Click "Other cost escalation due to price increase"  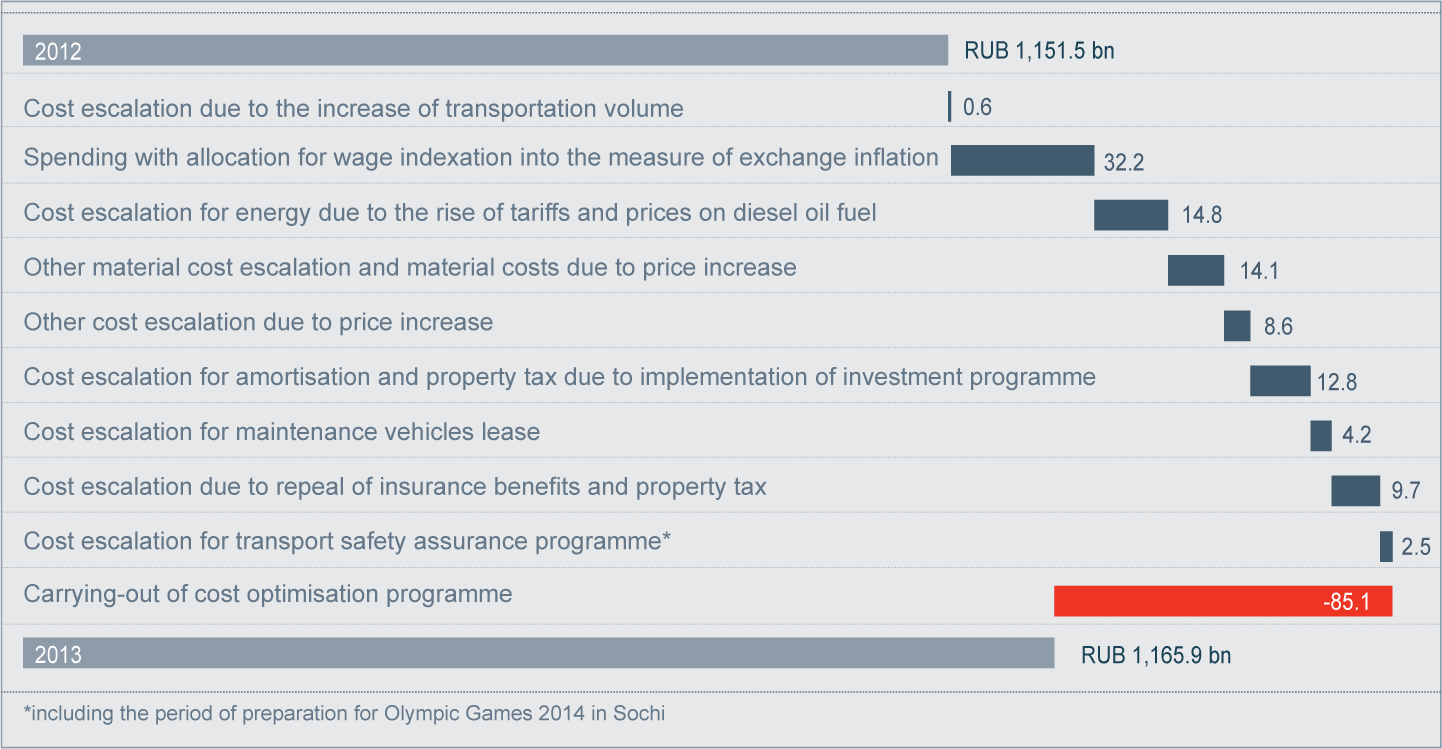point(258,322)
